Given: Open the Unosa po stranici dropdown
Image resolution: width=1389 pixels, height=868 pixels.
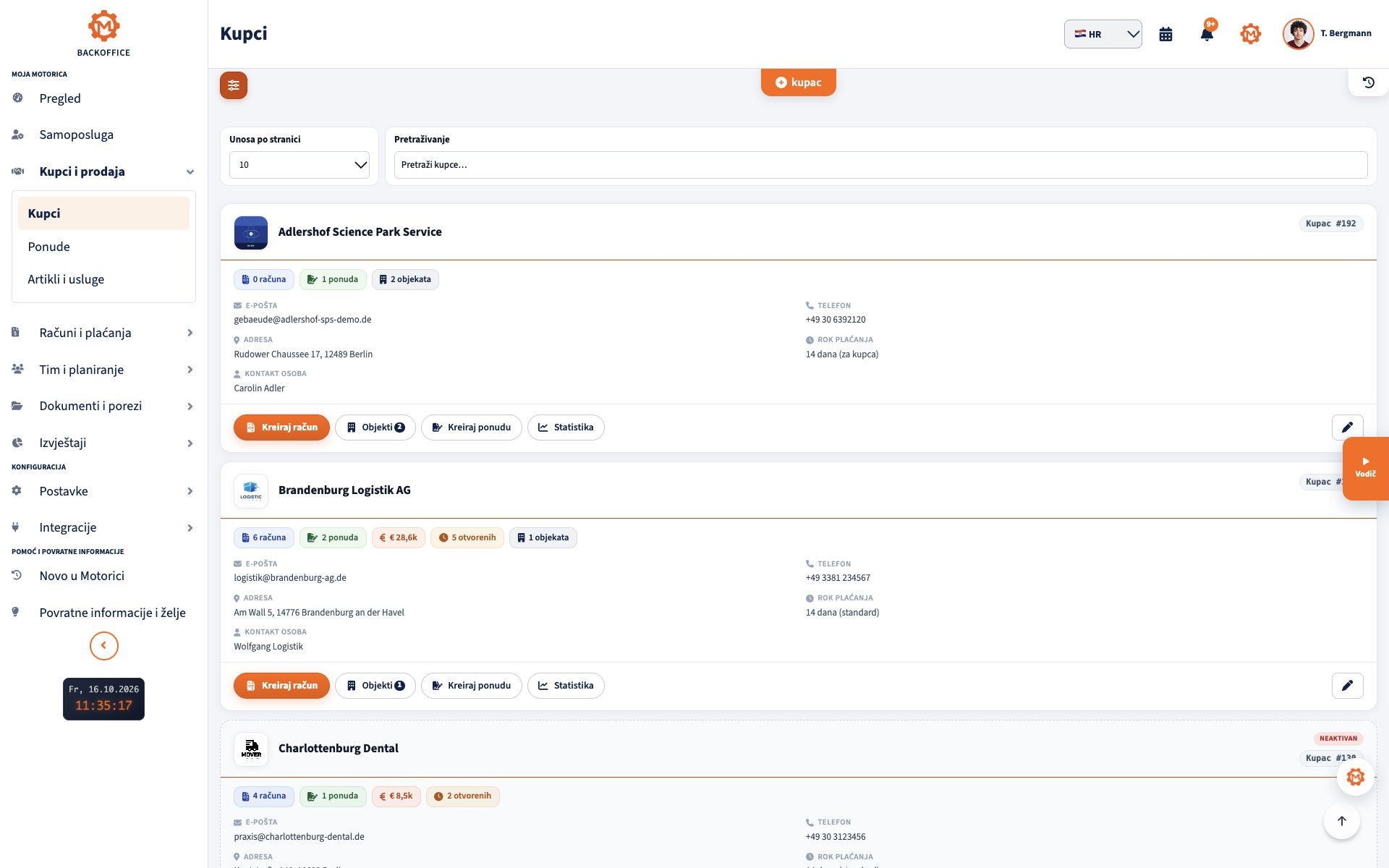Looking at the screenshot, I should [x=300, y=165].
